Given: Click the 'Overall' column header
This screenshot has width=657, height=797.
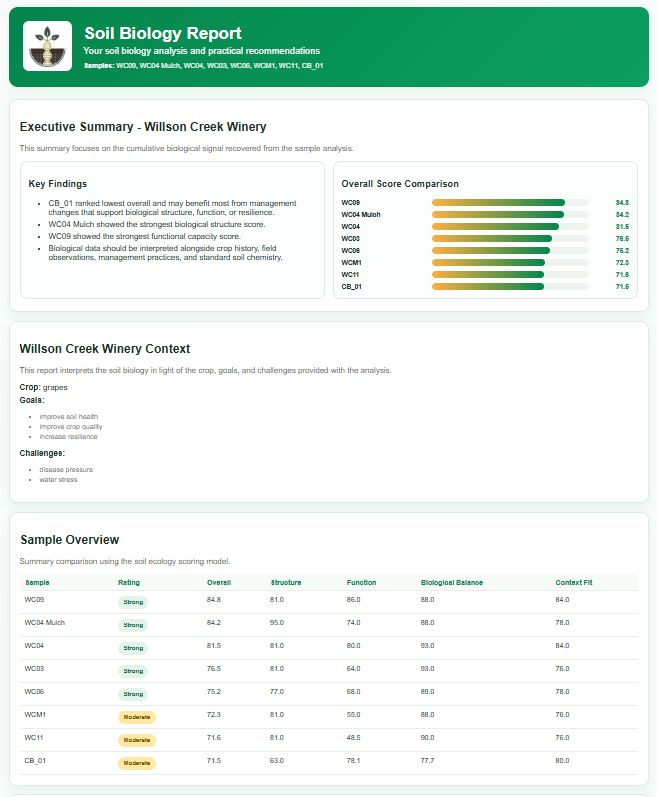Looking at the screenshot, I should point(218,583).
